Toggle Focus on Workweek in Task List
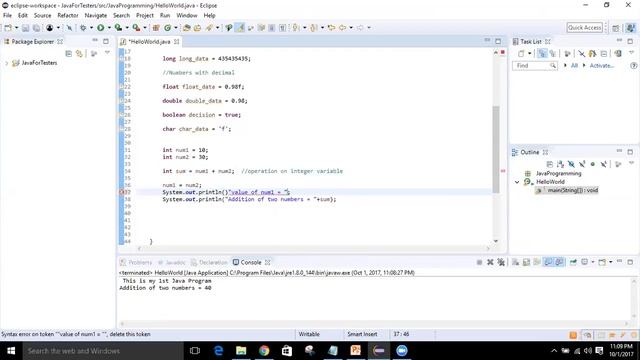 click(x=567, y=53)
